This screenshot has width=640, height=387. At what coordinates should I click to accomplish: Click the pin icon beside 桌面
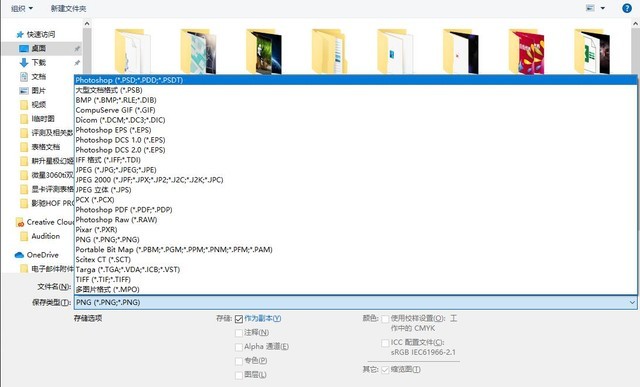point(77,49)
